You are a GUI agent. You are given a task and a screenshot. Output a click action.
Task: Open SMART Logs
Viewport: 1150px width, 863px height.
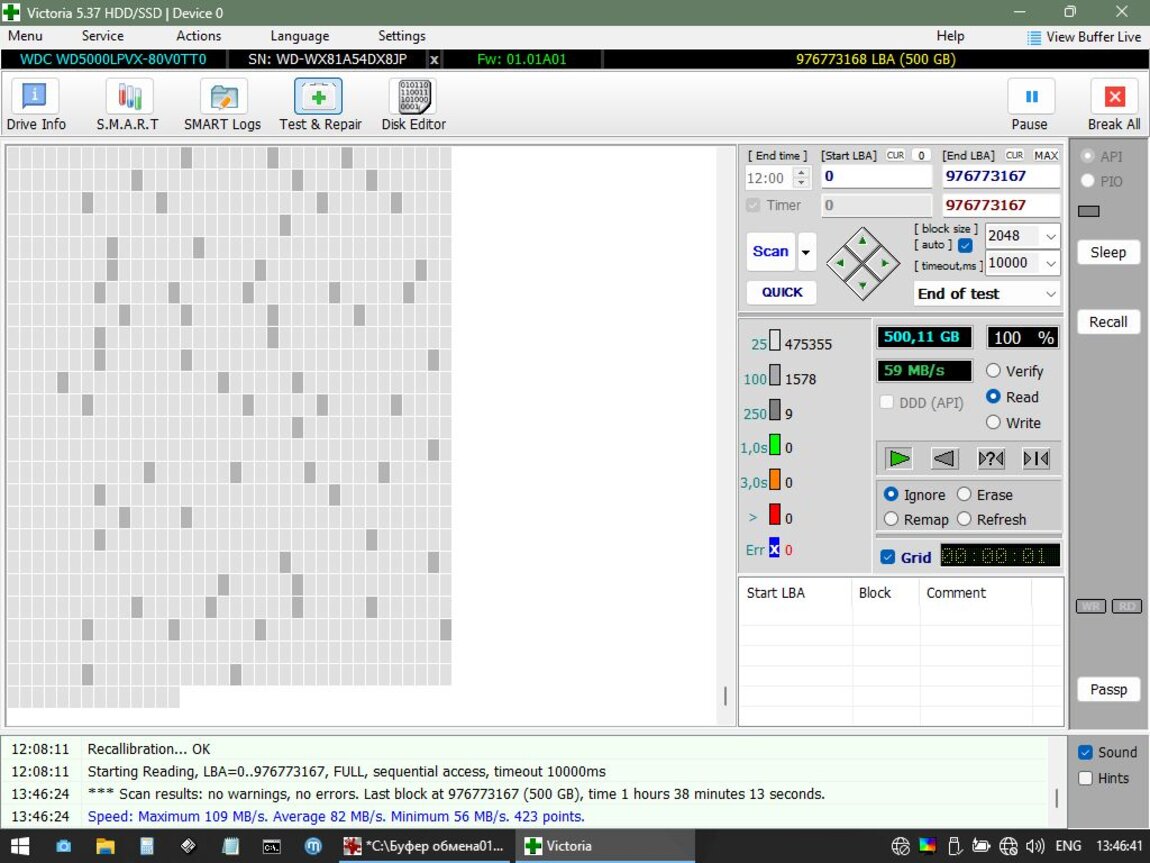pyautogui.click(x=222, y=106)
